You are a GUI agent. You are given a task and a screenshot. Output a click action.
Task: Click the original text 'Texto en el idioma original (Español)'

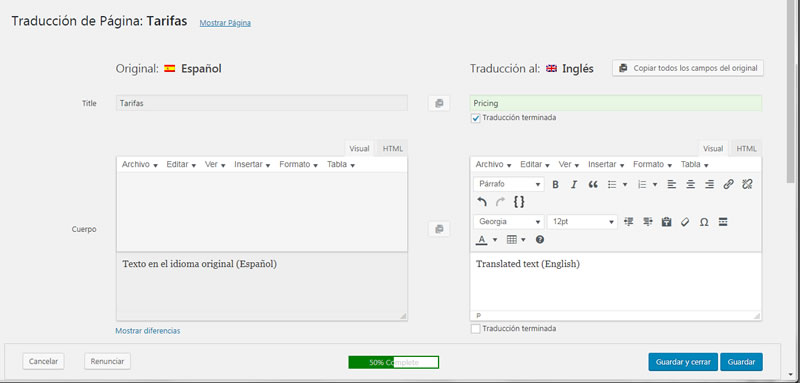[199, 264]
